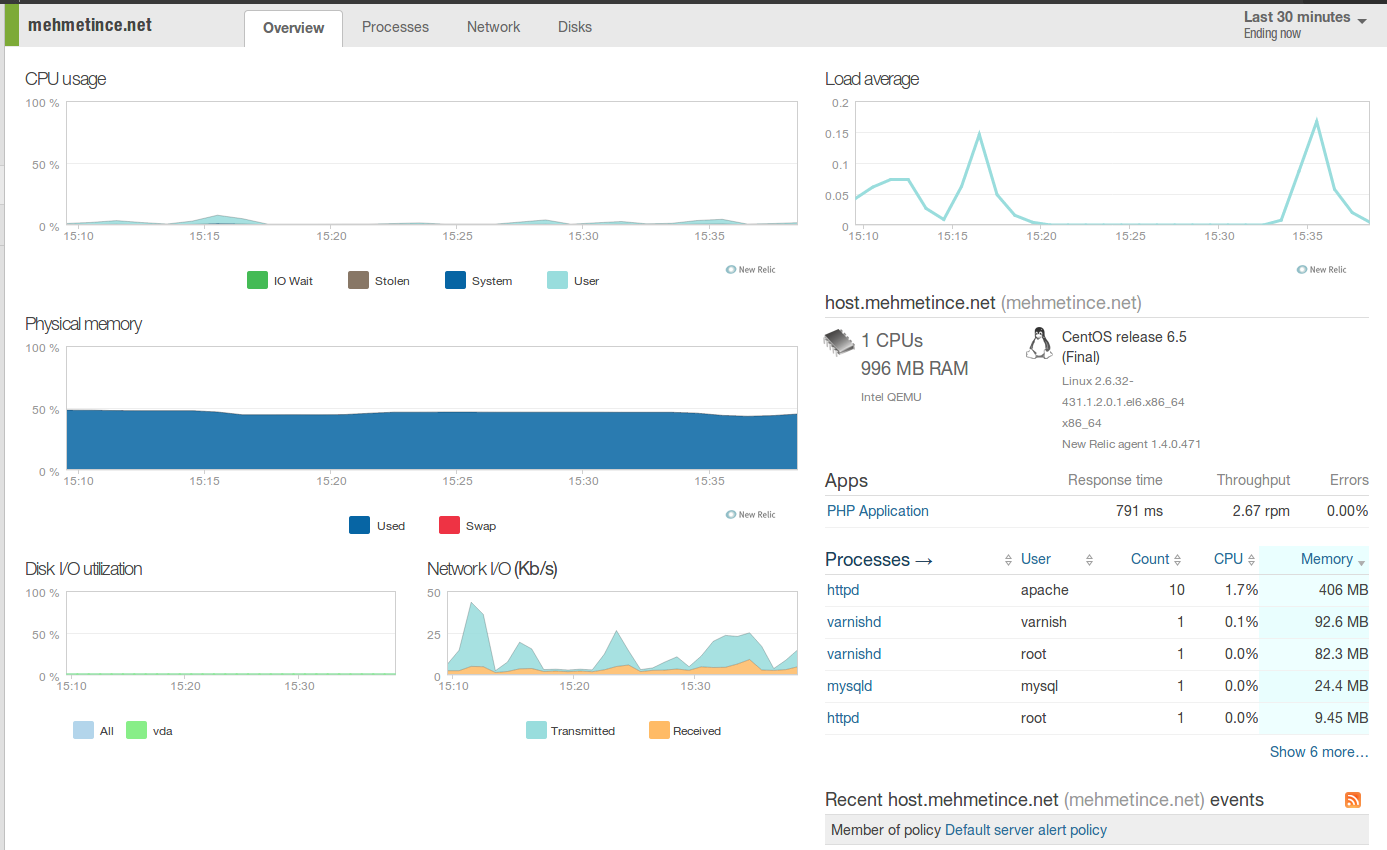Toggle vda green legend swatch
Screen dimensions: 1387x850
point(137,731)
